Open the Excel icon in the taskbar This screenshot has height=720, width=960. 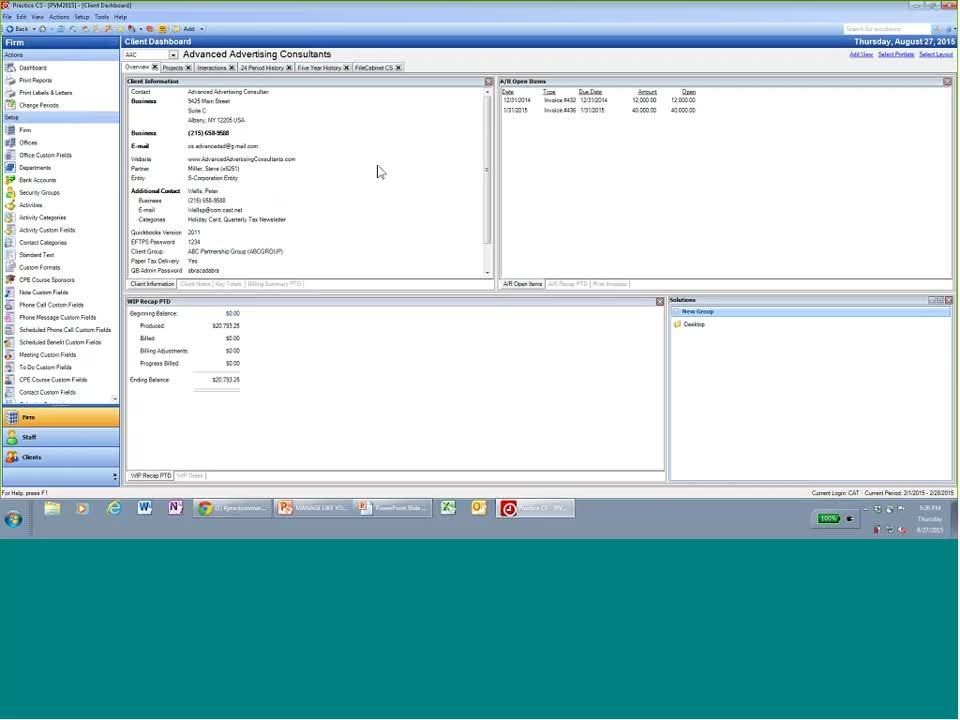click(x=448, y=508)
